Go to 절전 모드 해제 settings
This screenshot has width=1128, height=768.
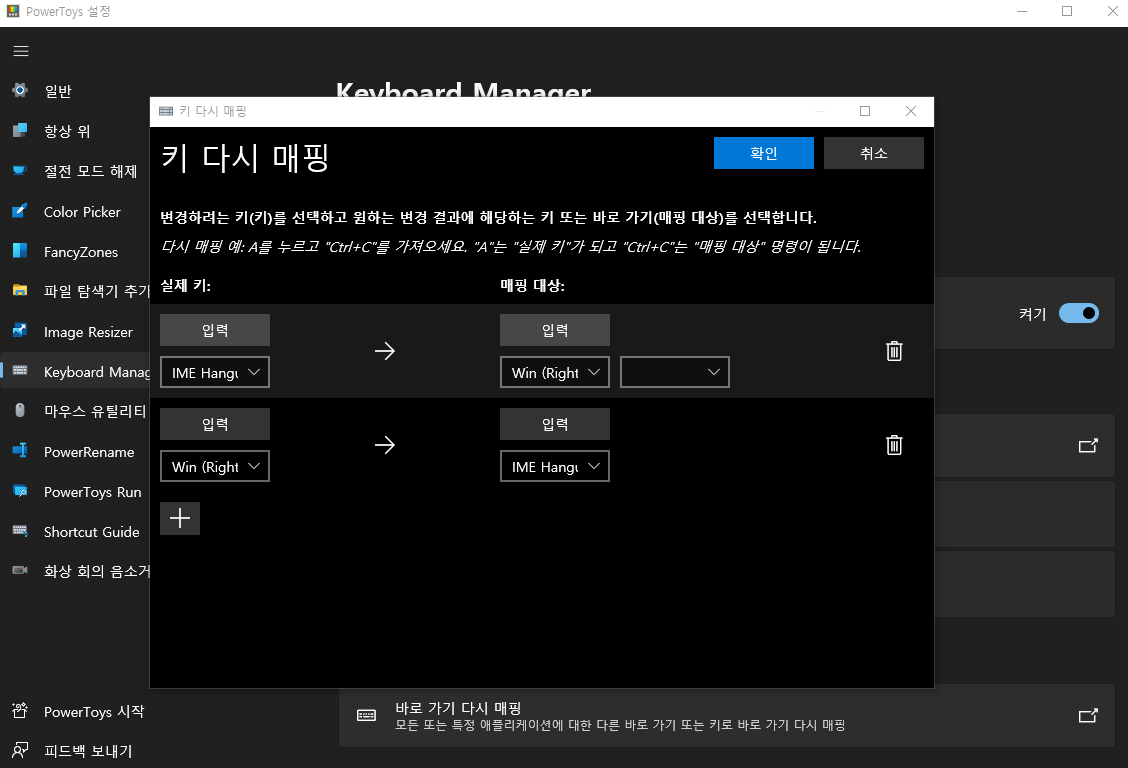90,171
